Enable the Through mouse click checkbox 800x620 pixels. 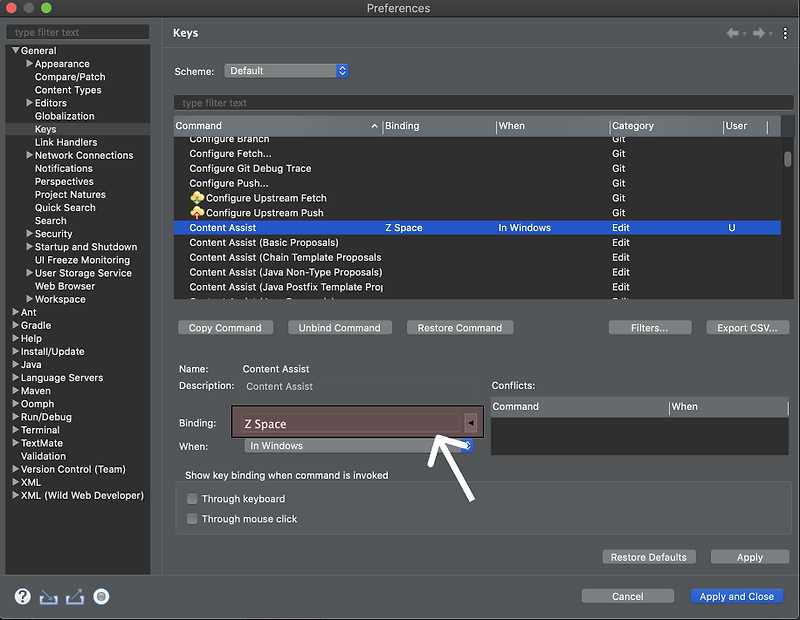(192, 519)
